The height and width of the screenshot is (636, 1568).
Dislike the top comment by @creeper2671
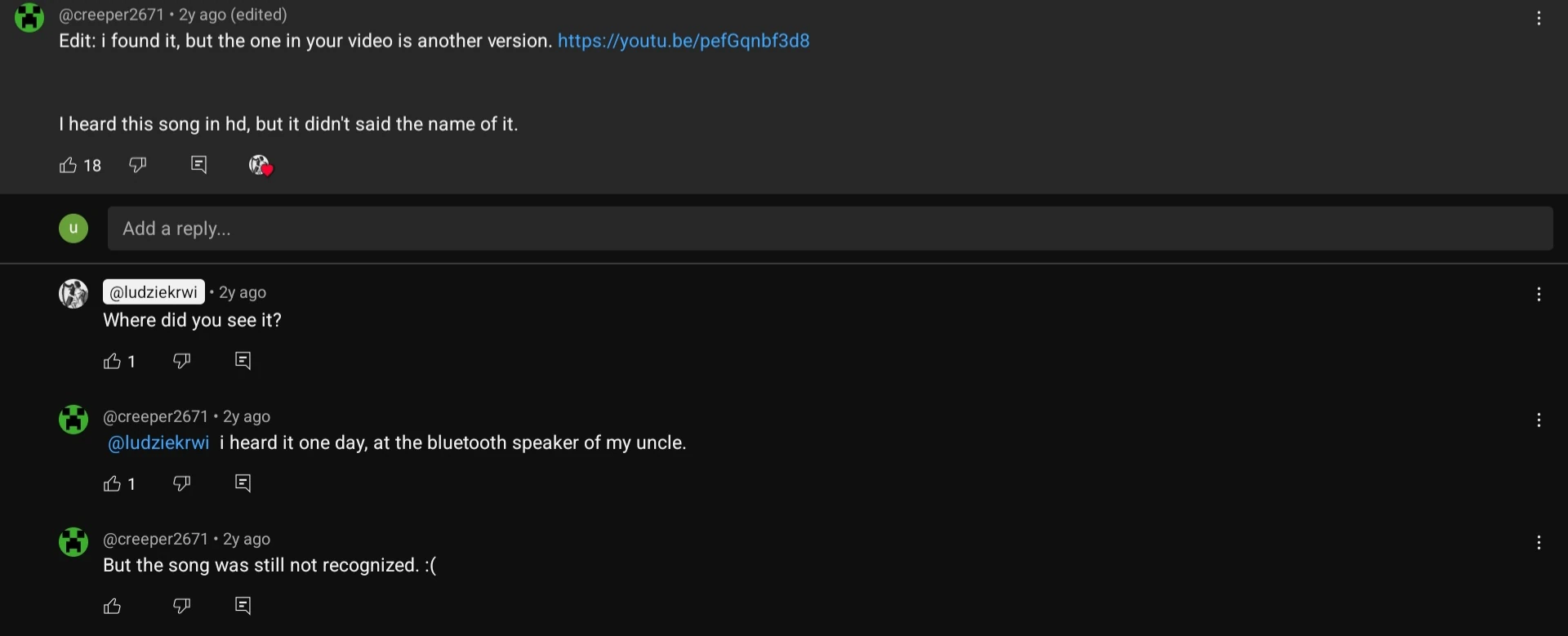coord(138,166)
